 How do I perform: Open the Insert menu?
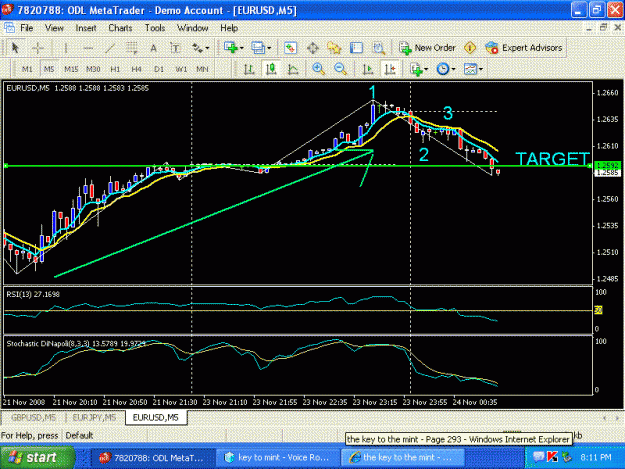(86, 28)
